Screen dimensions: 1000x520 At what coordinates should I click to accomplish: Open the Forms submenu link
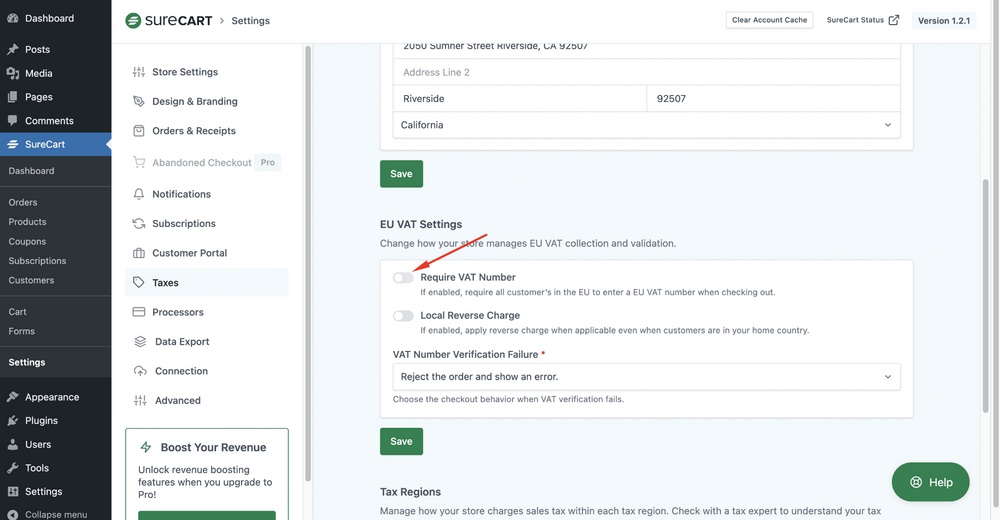[22, 331]
